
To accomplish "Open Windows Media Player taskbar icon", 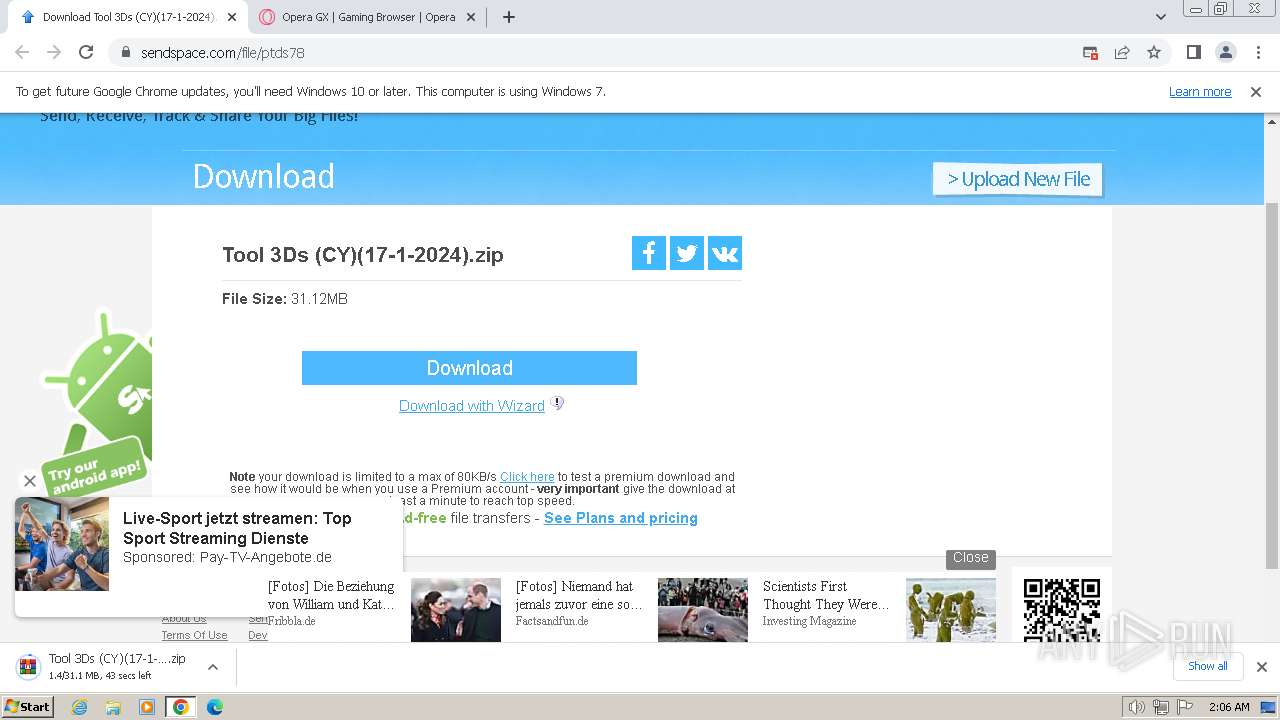I will (x=147, y=707).
